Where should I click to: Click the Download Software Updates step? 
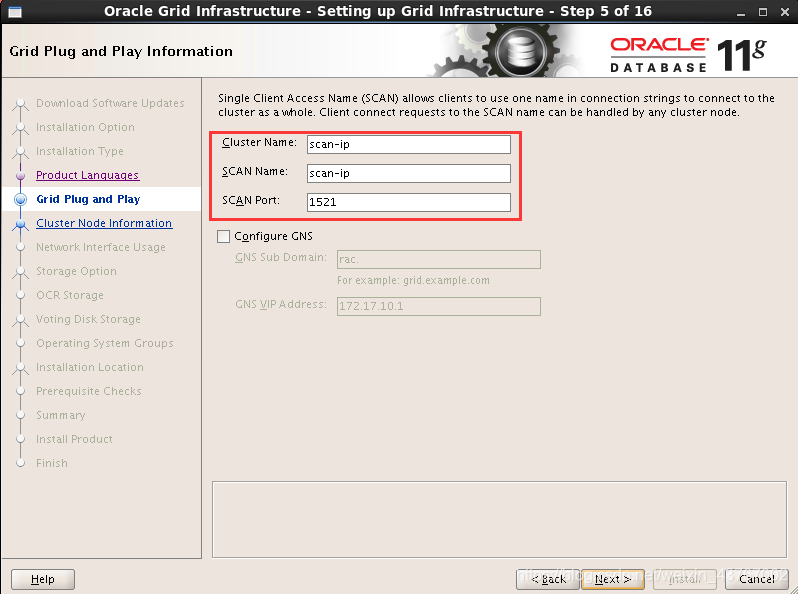click(110, 103)
